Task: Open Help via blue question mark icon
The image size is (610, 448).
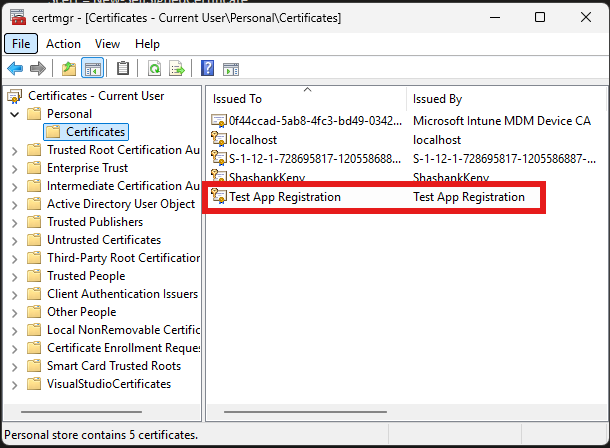Action: [207, 68]
